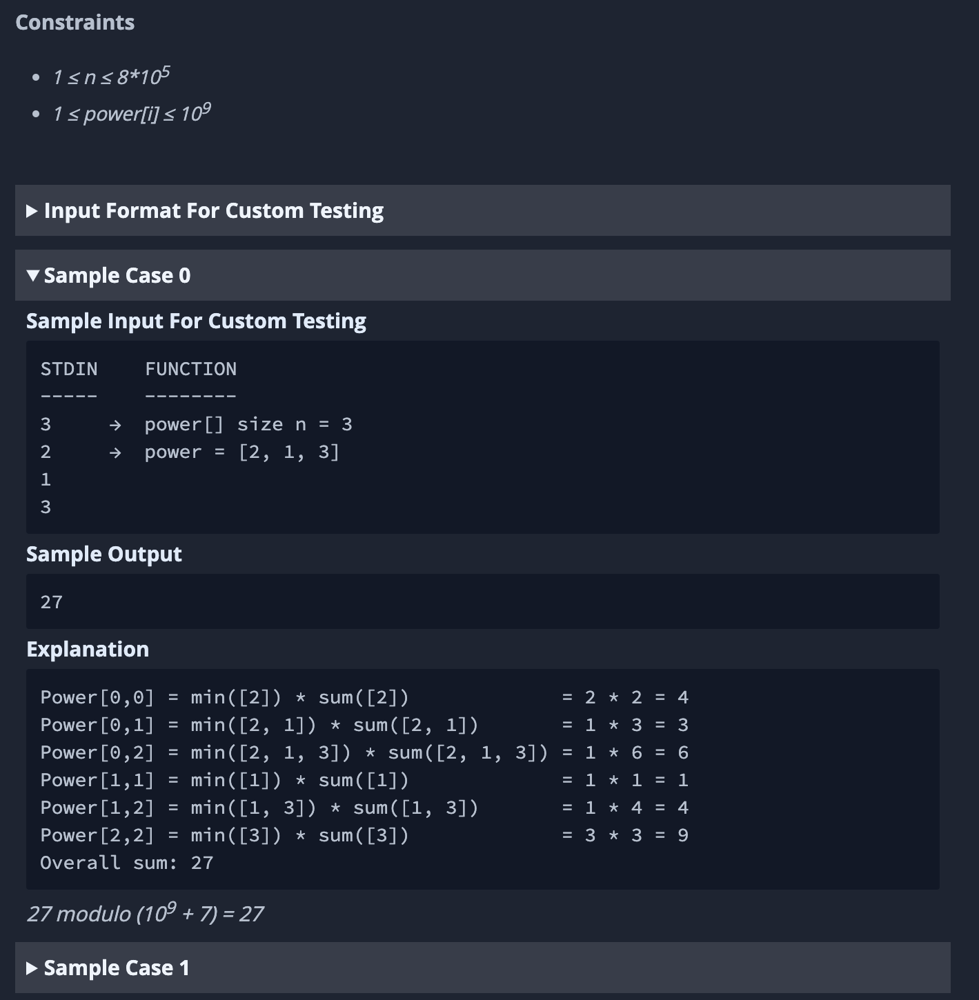
Task: Click the sample output value 27
Action: point(52,602)
